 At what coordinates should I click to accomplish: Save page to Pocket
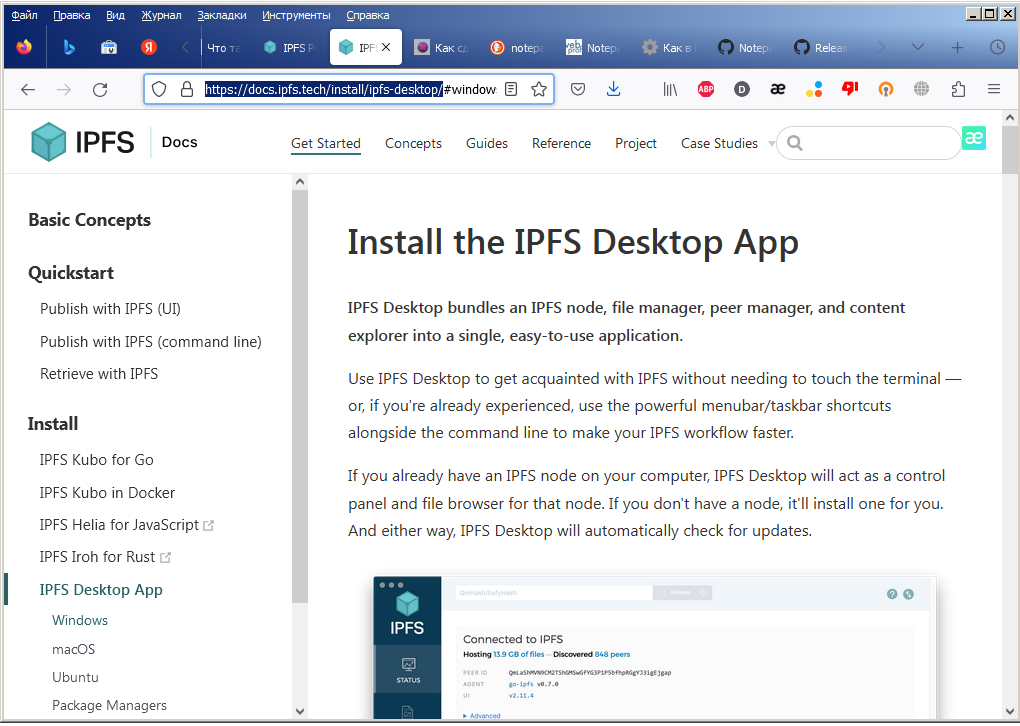578,89
